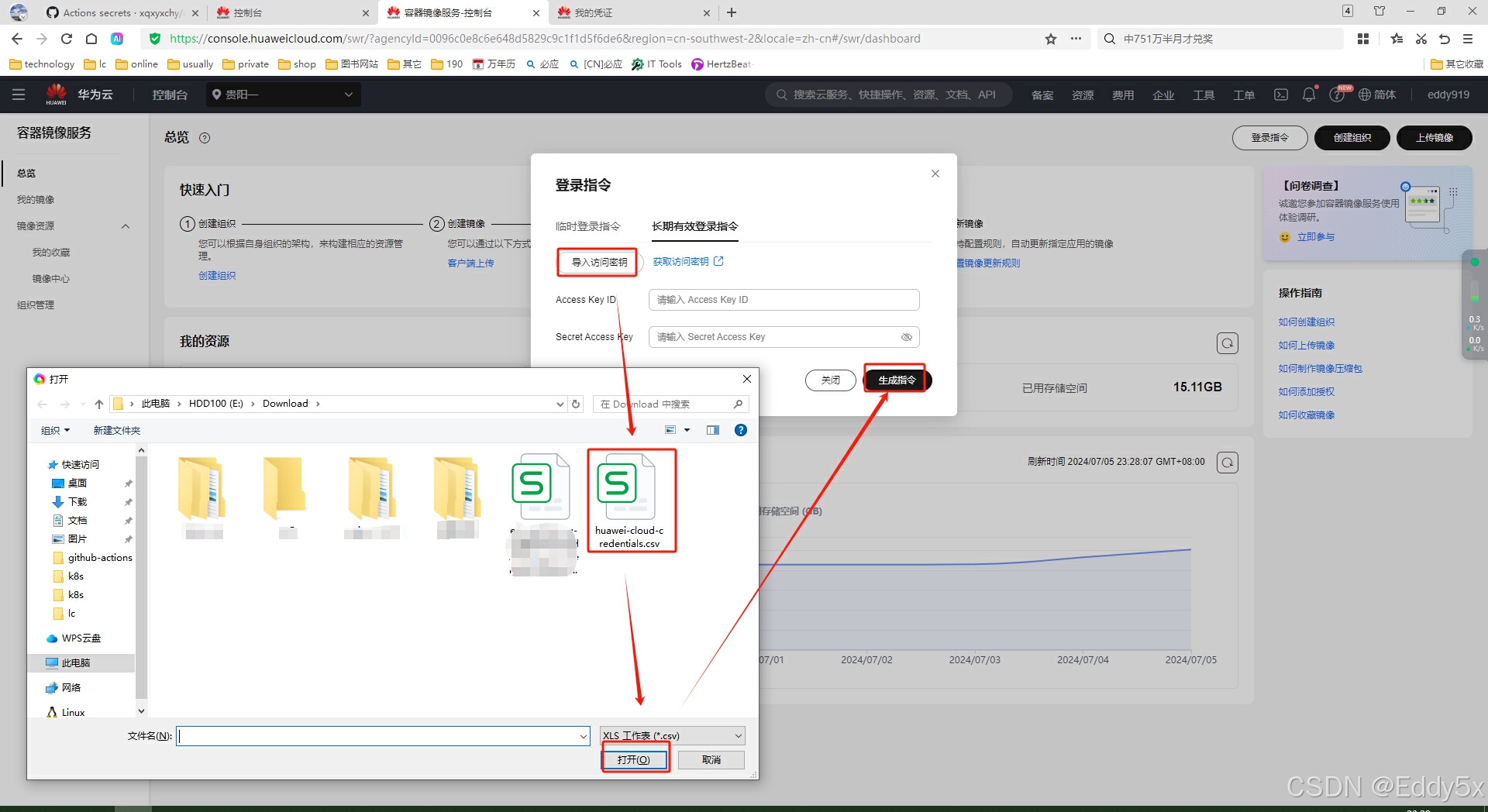Focus the Access Key ID input field
This screenshot has height=812, width=1488.
pyautogui.click(x=784, y=300)
